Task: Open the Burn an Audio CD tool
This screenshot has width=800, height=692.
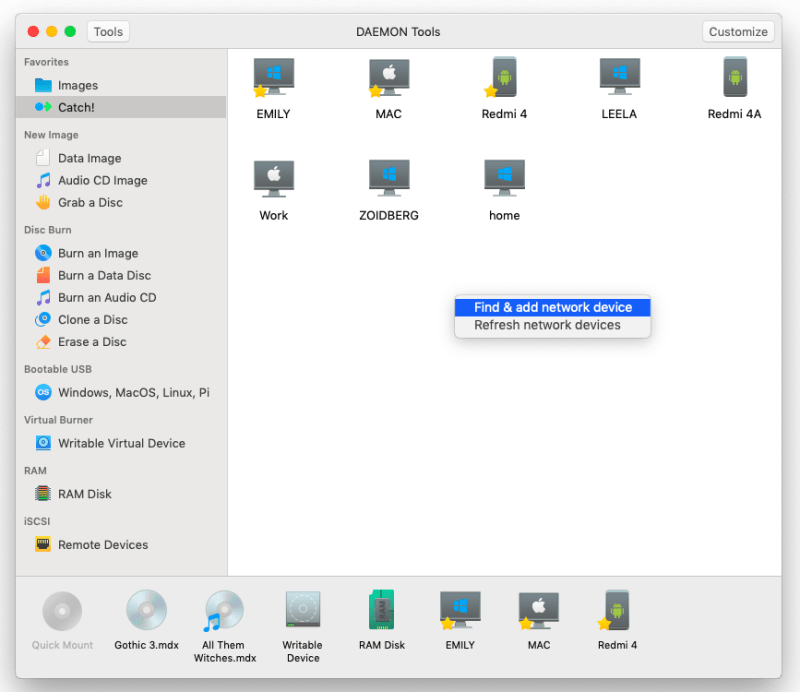Action: [100, 297]
